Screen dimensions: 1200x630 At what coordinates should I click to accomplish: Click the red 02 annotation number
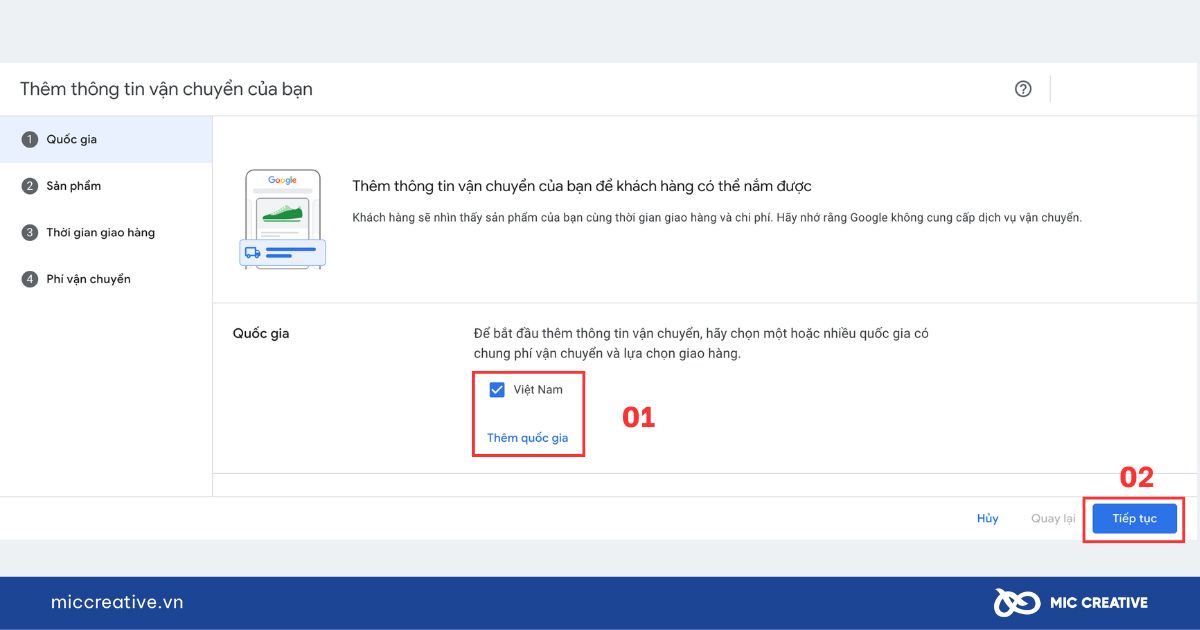coord(1136,478)
